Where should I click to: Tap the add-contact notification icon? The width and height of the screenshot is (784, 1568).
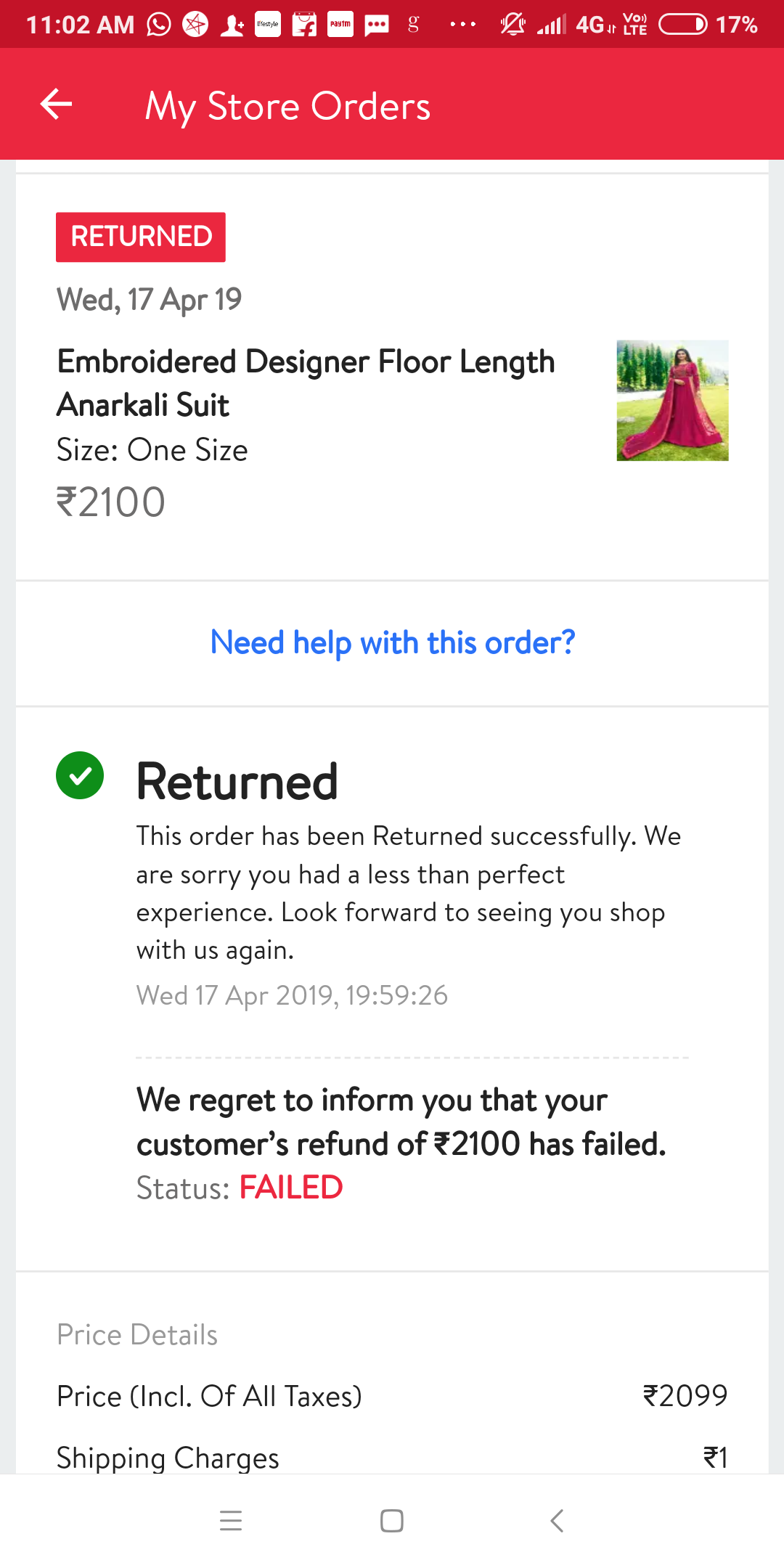point(232,25)
